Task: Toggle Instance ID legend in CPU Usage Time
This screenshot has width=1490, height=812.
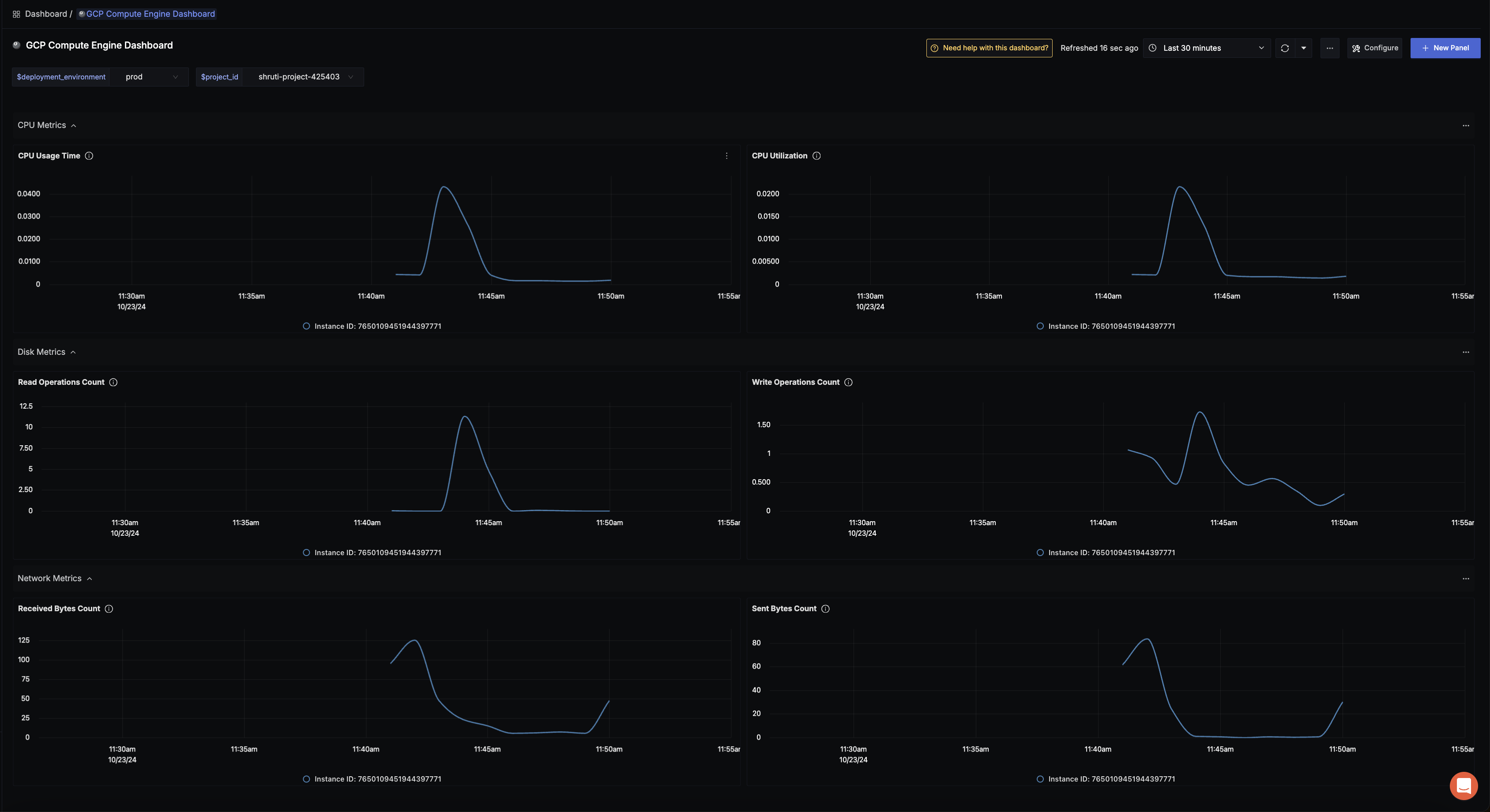Action: [372, 326]
